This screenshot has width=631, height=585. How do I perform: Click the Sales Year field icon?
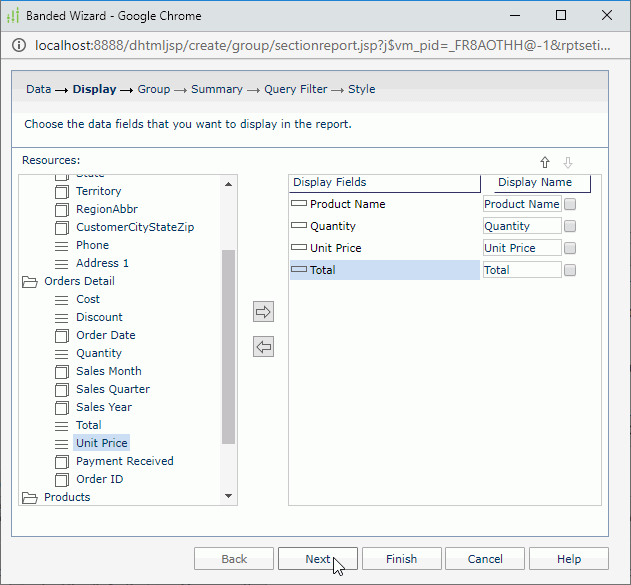[x=62, y=407]
